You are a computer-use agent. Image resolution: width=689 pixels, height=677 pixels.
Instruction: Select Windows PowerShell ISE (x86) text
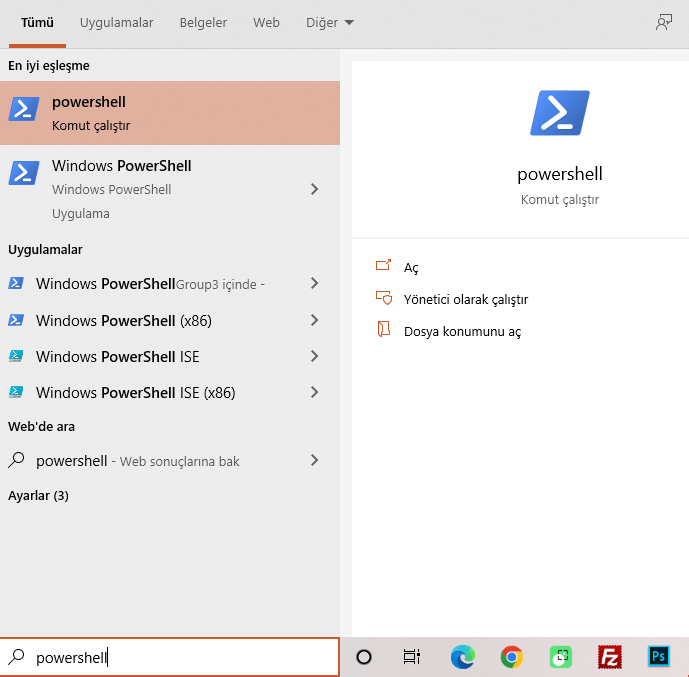click(x=135, y=393)
